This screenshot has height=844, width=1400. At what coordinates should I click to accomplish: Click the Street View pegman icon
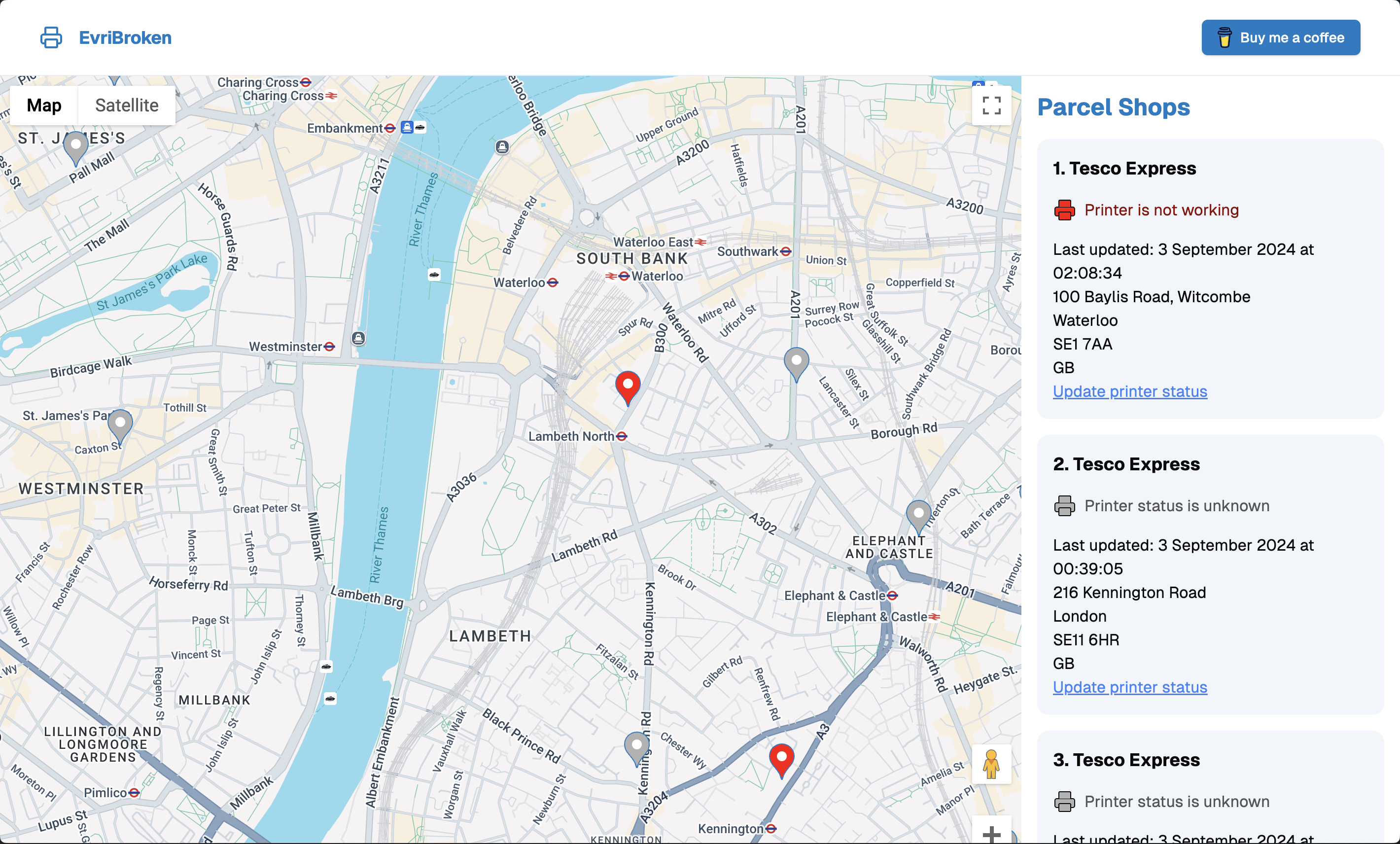[991, 763]
